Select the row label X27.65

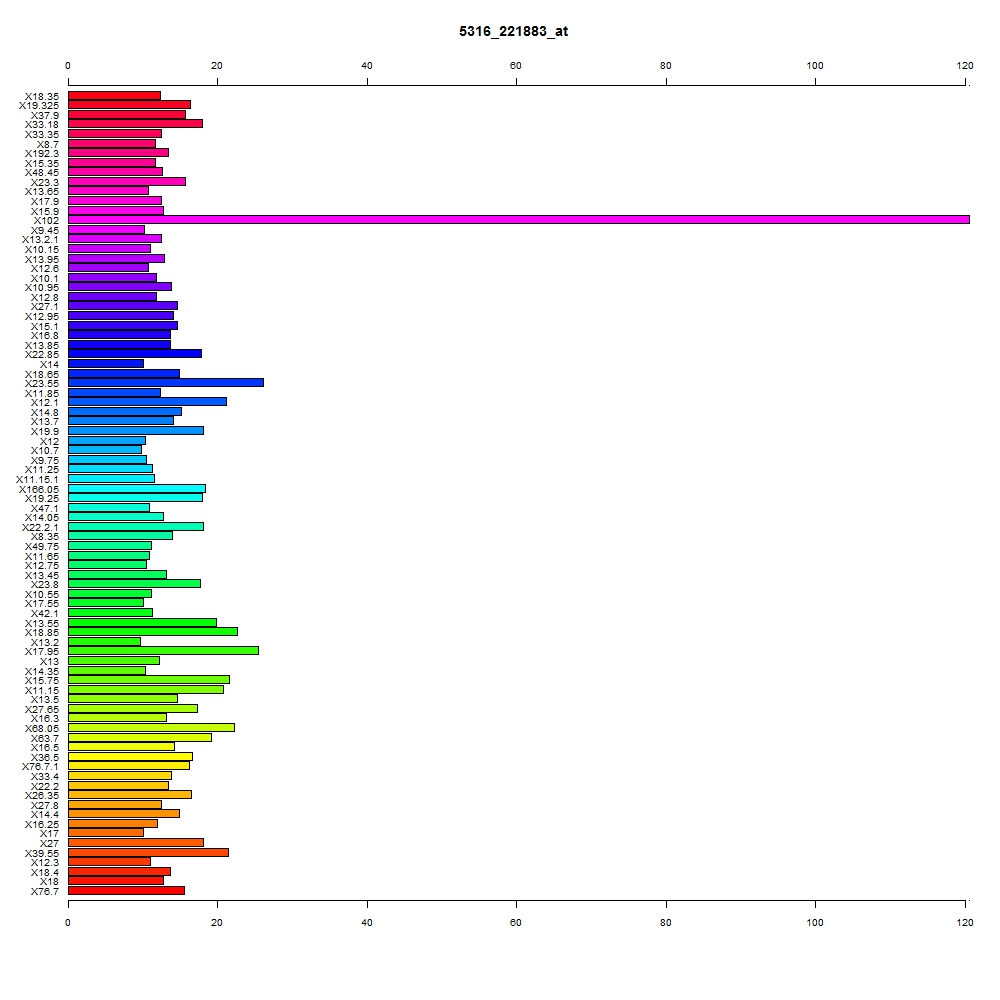point(42,709)
